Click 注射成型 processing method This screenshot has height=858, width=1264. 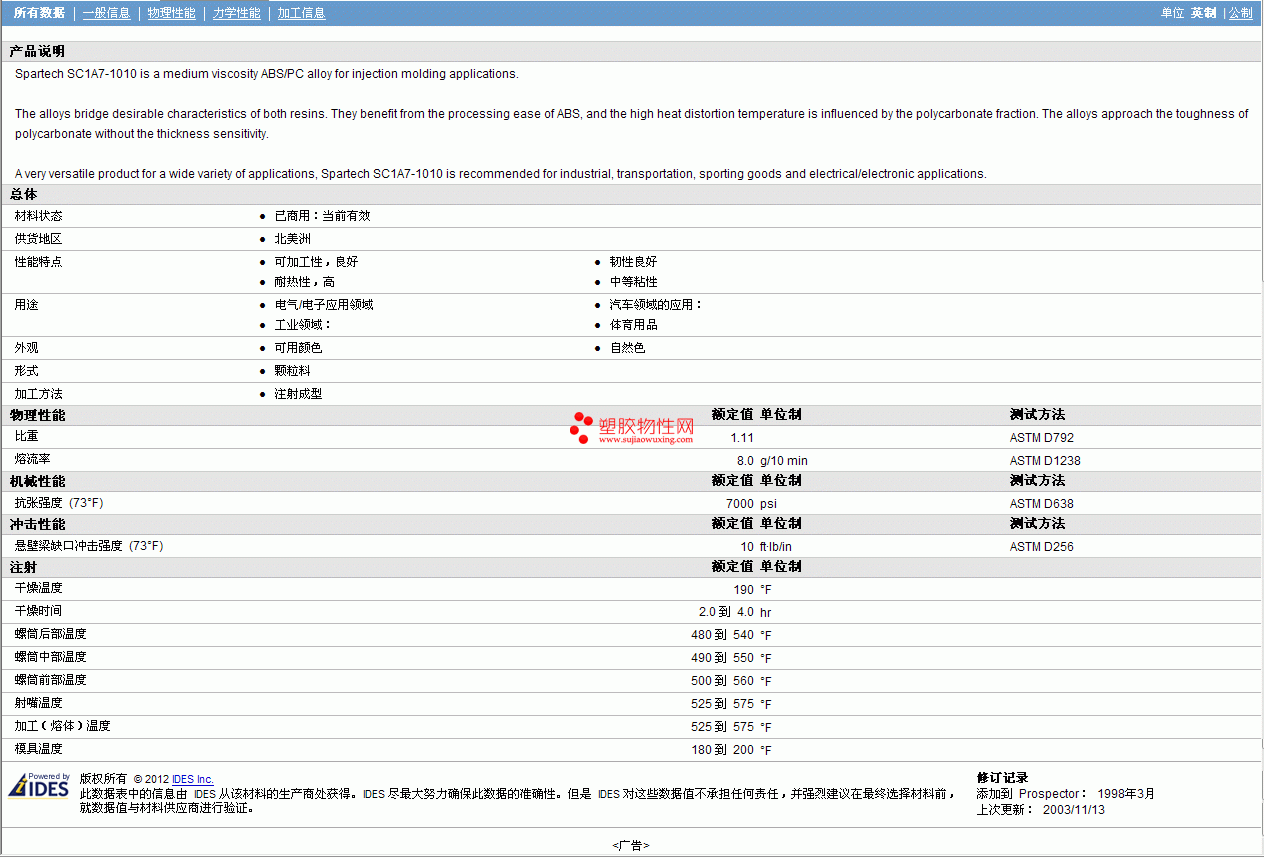click(298, 394)
